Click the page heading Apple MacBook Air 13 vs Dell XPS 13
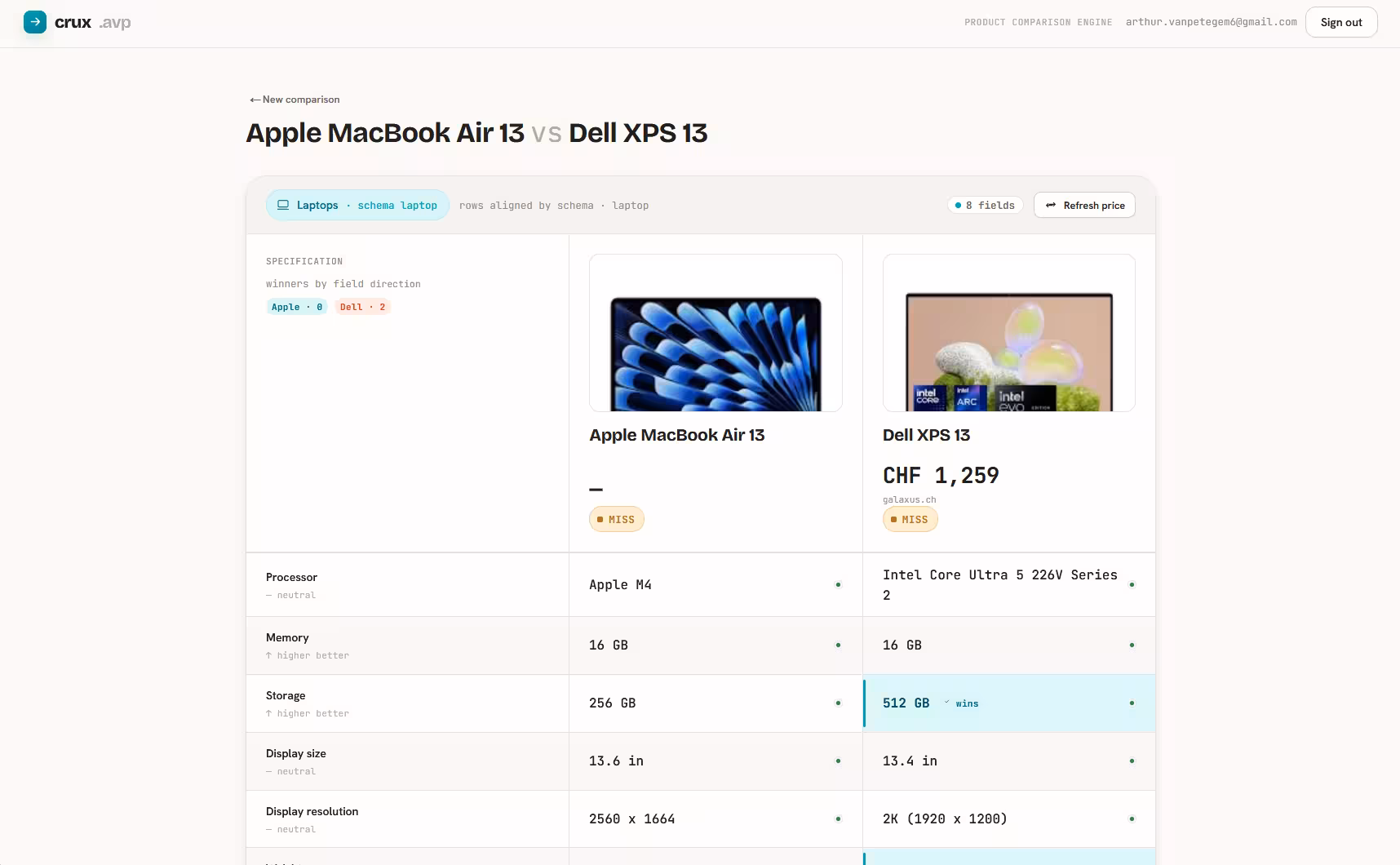 (477, 133)
